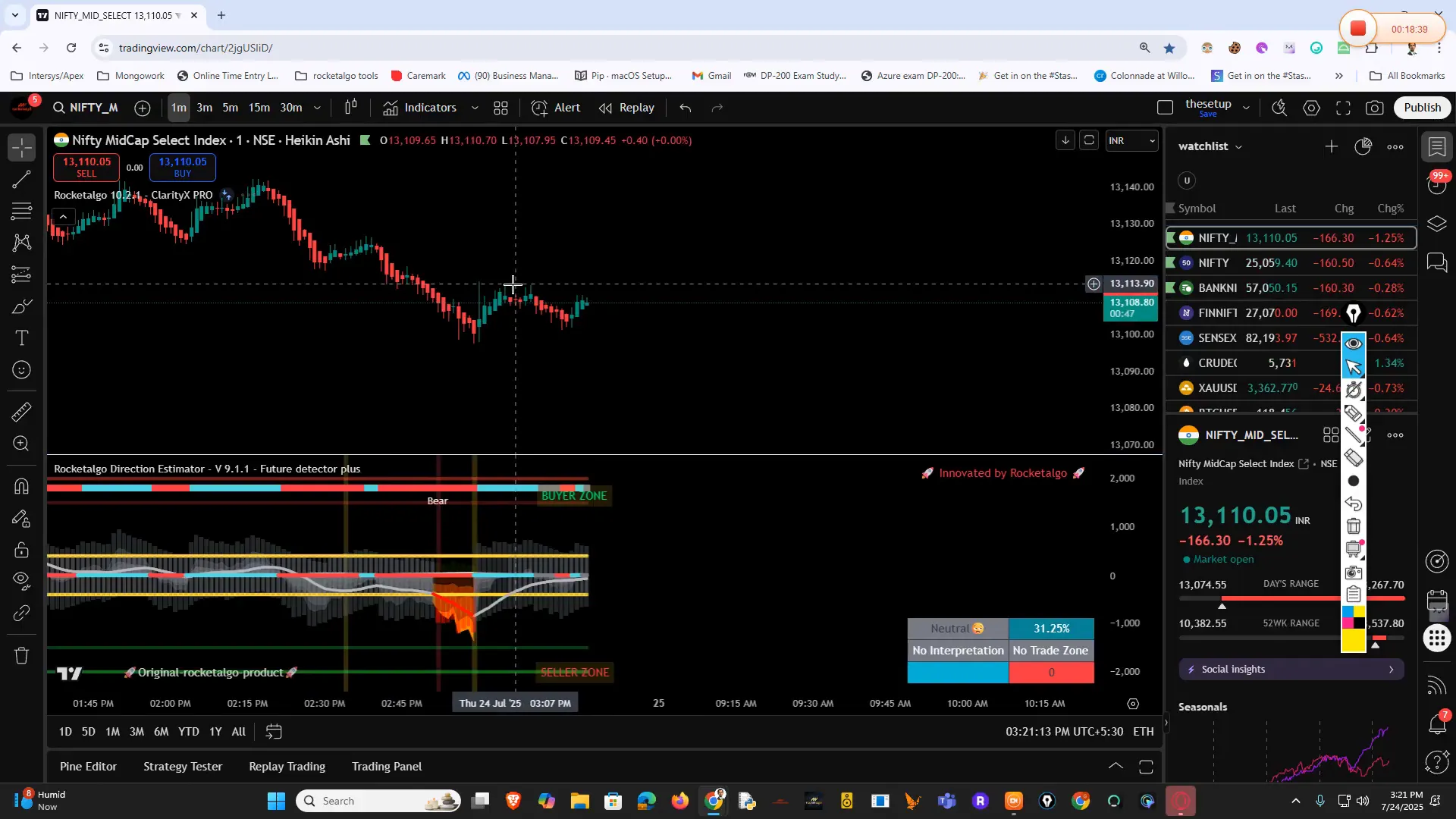
Task: Open layout setup selector square icon
Action: click(x=1165, y=108)
